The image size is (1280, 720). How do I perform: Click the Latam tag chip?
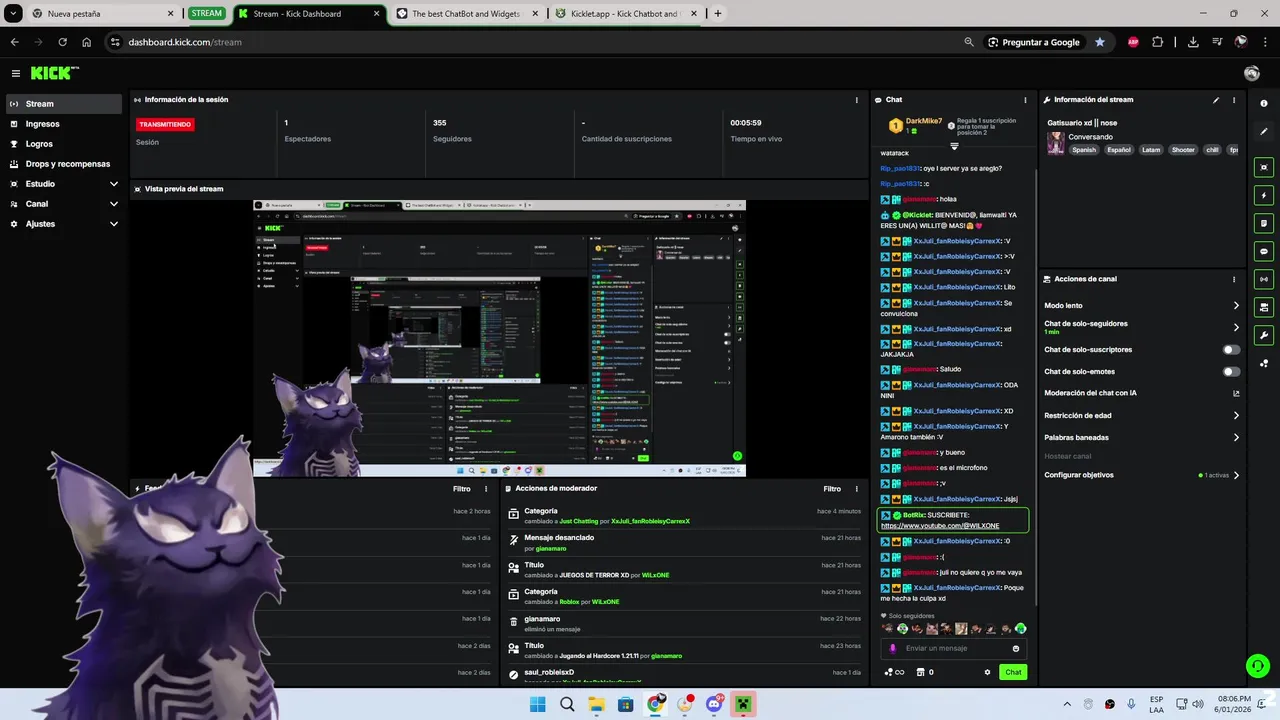pyautogui.click(x=1151, y=150)
